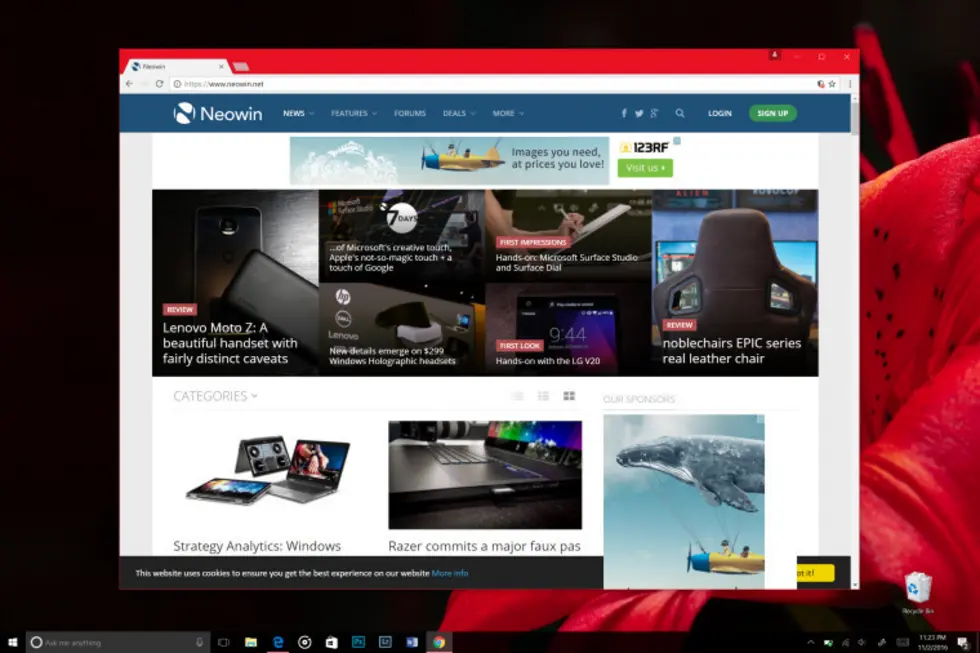Open Strategy Analytics: Windows headline

[x=257, y=546]
